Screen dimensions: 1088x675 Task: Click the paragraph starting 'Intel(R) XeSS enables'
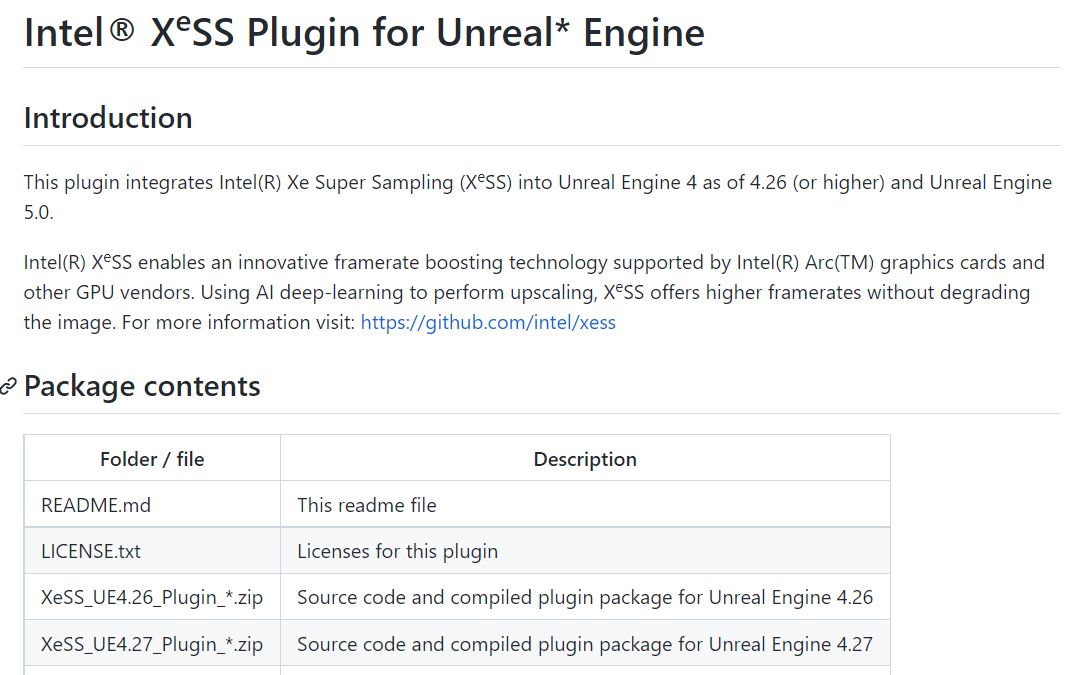[534, 292]
